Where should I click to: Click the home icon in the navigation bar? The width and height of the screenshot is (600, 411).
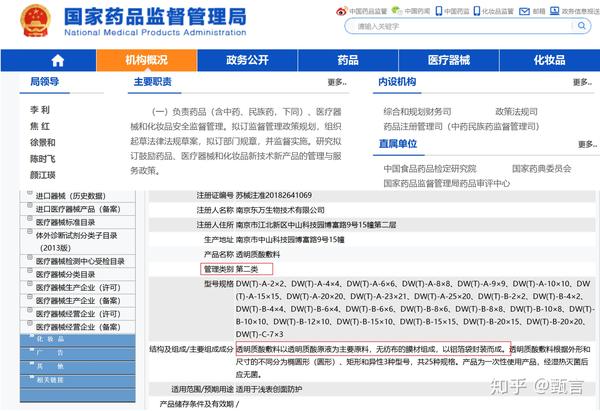point(58,60)
